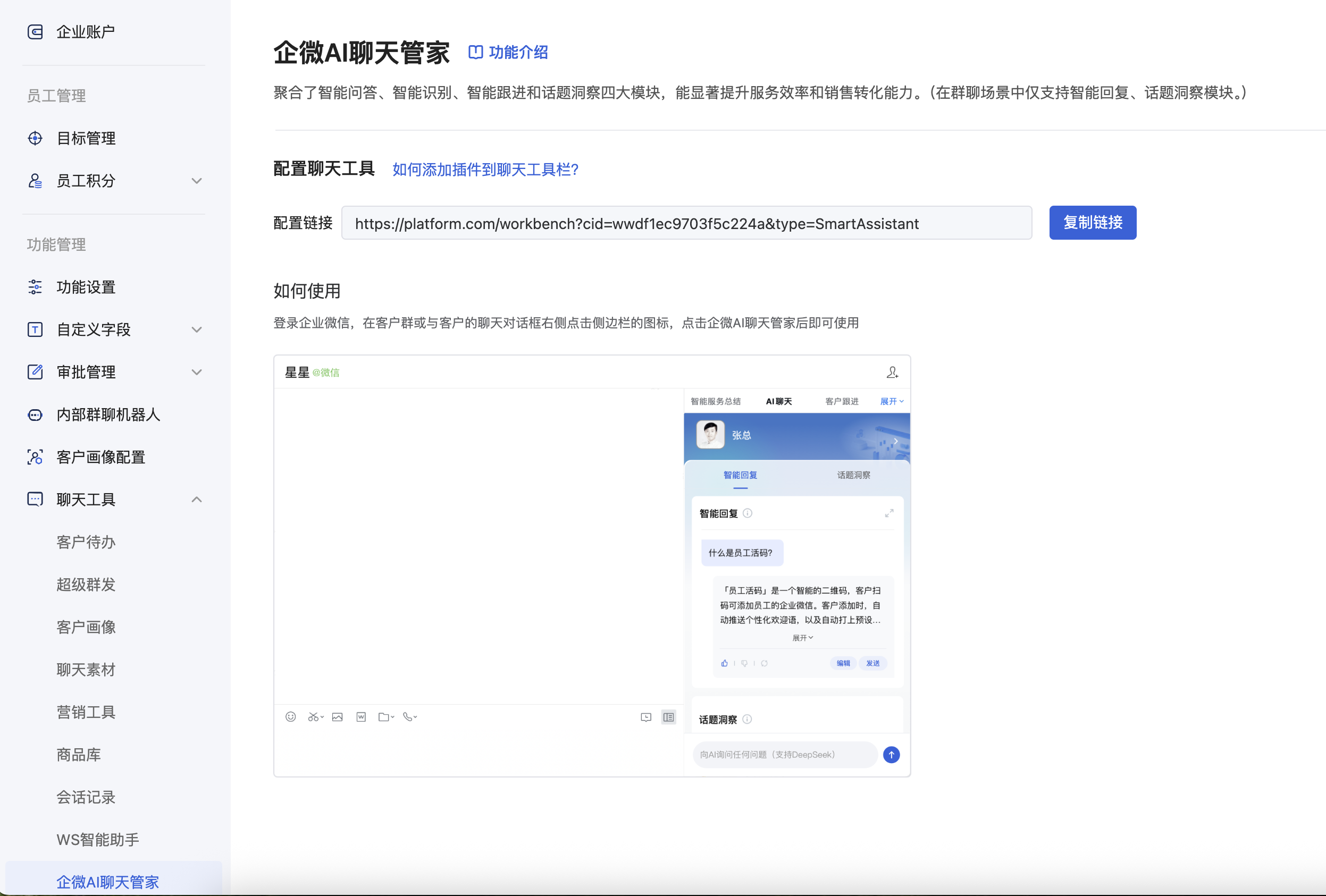Open WS智能助手 in the sidebar
The image size is (1326, 896).
(x=98, y=840)
